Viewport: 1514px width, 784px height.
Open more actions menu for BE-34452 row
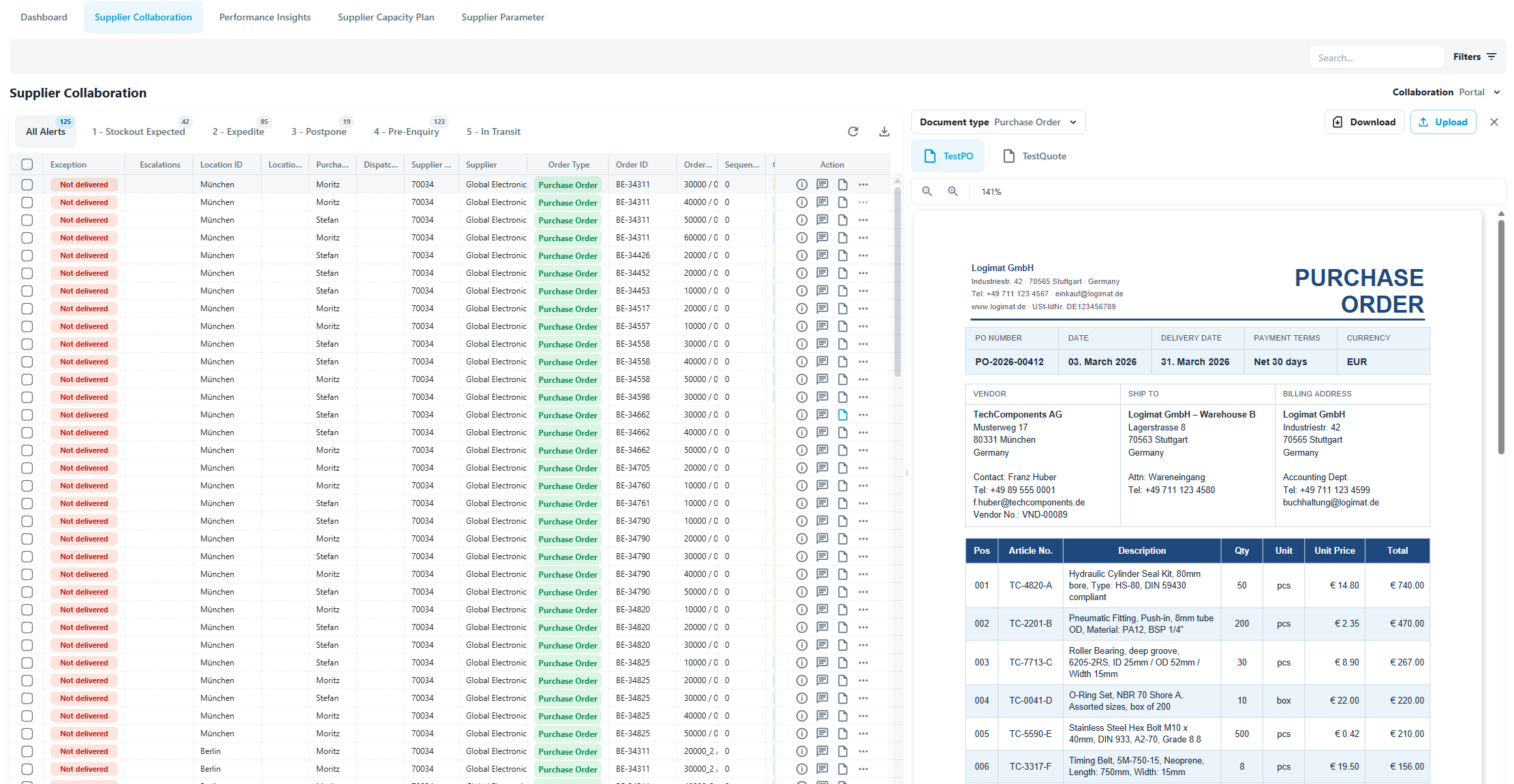863,273
